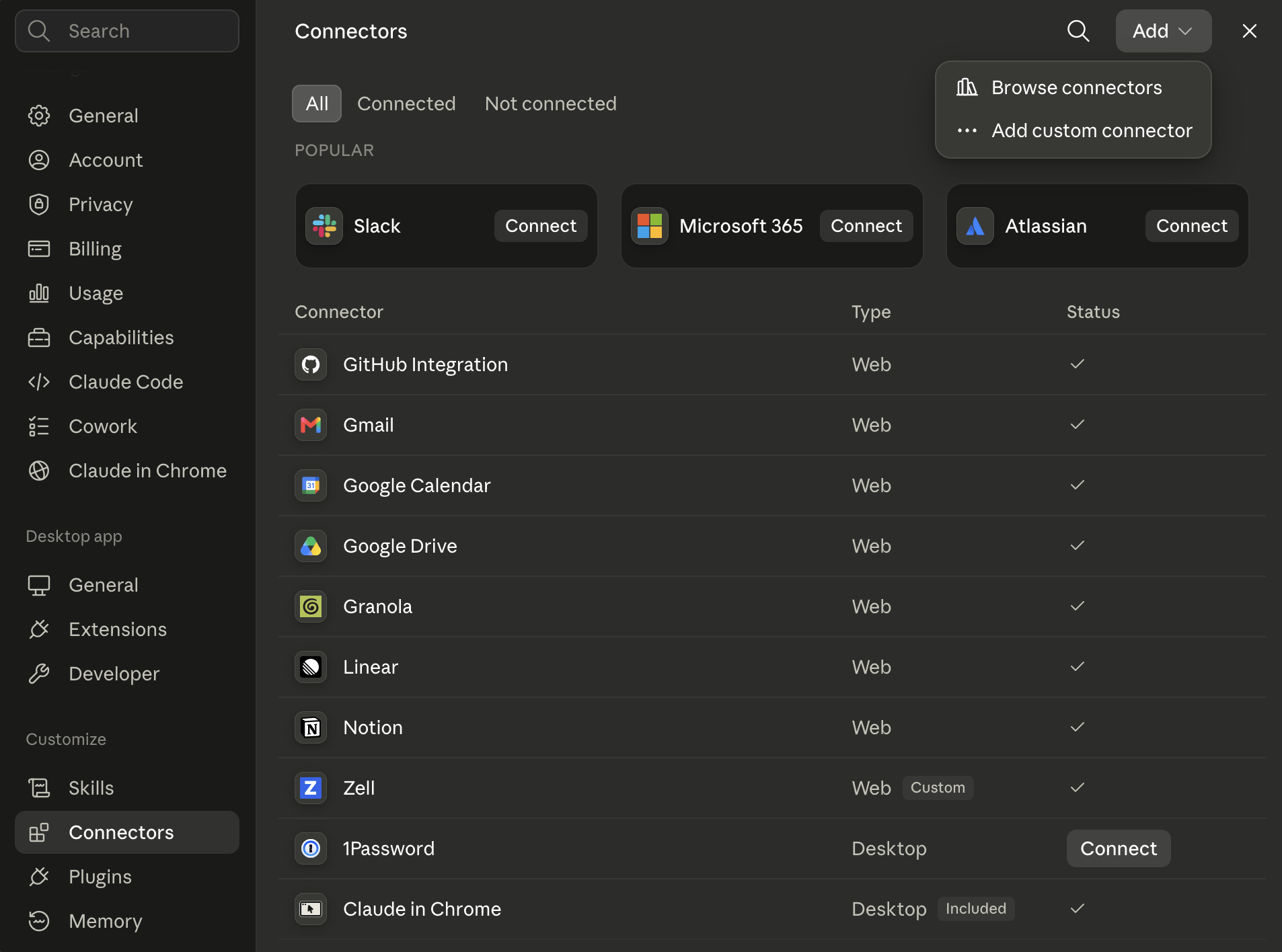Click the Custom badge on Zell row
This screenshot has width=1282, height=952.
point(938,787)
